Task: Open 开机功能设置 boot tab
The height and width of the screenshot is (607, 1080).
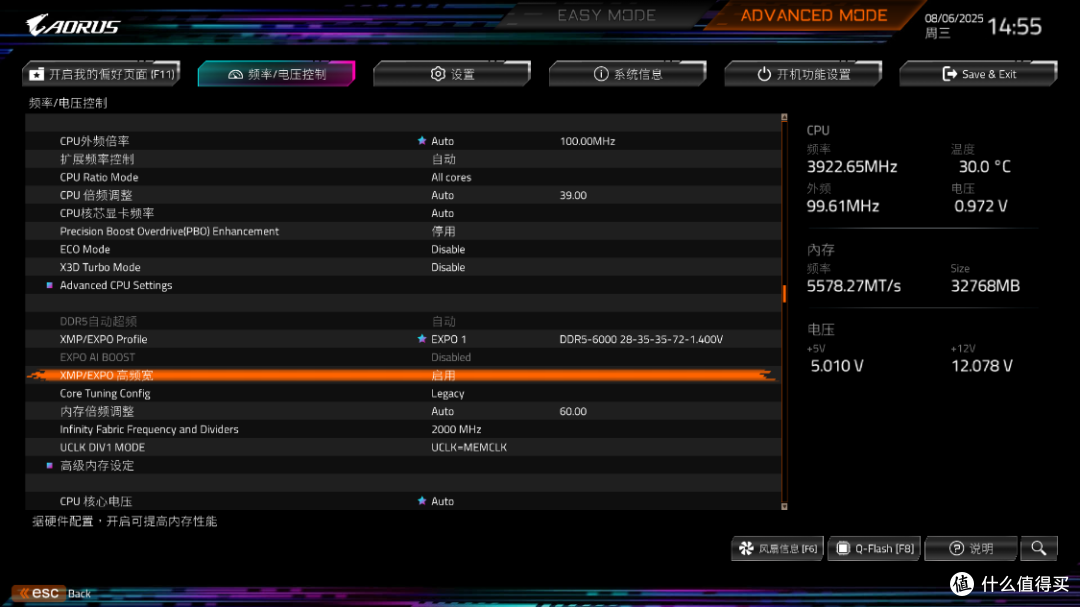Action: [803, 74]
